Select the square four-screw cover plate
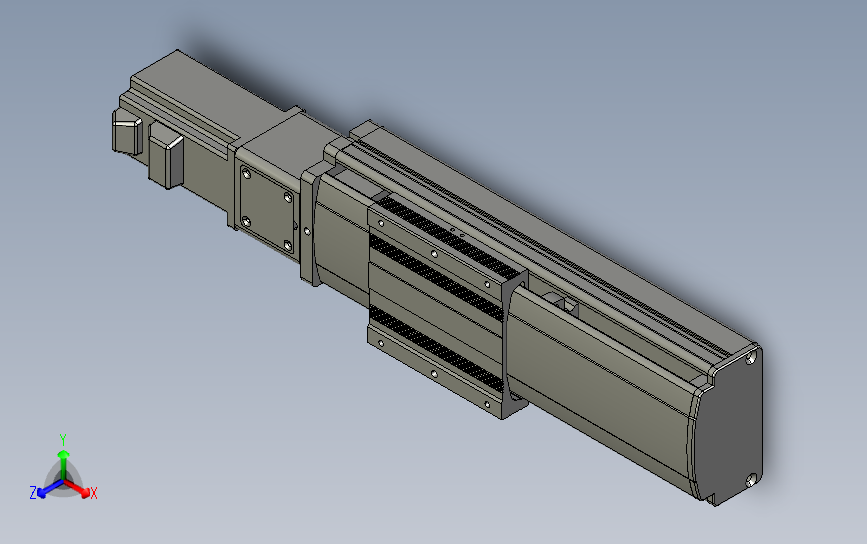 (x=267, y=210)
